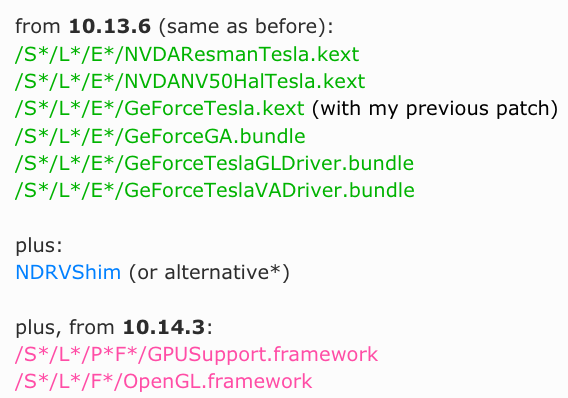Image resolution: width=568 pixels, height=398 pixels.
Task: Click the "(with my previous patch)" note
Action: coord(435,109)
